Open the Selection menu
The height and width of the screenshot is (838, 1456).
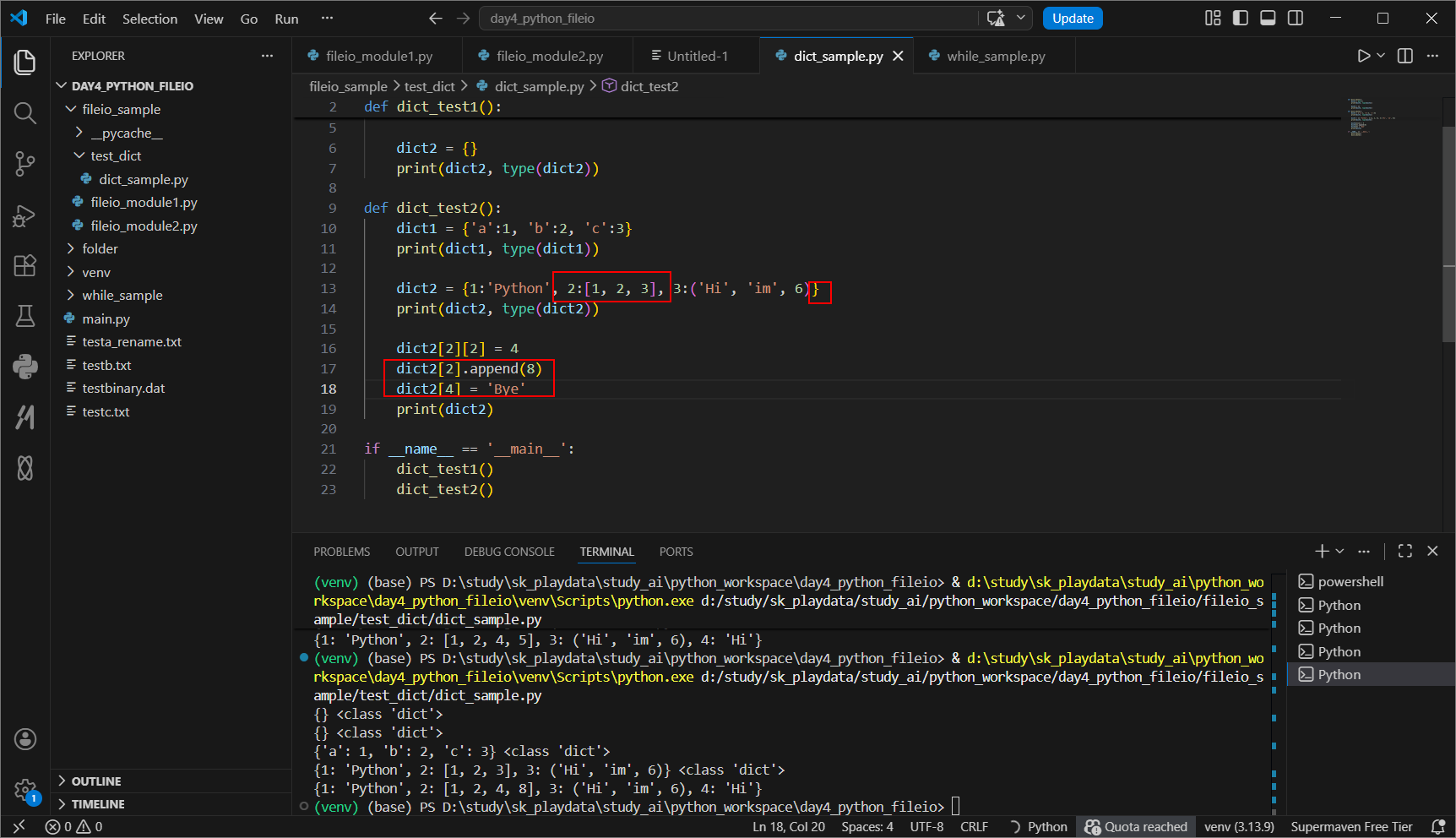(x=149, y=19)
